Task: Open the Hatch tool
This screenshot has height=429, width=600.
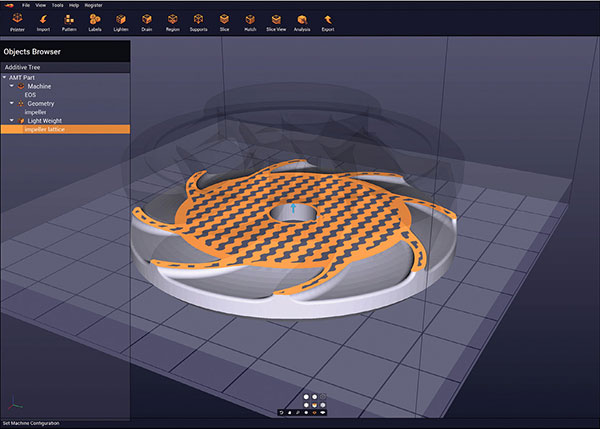Action: click(250, 22)
